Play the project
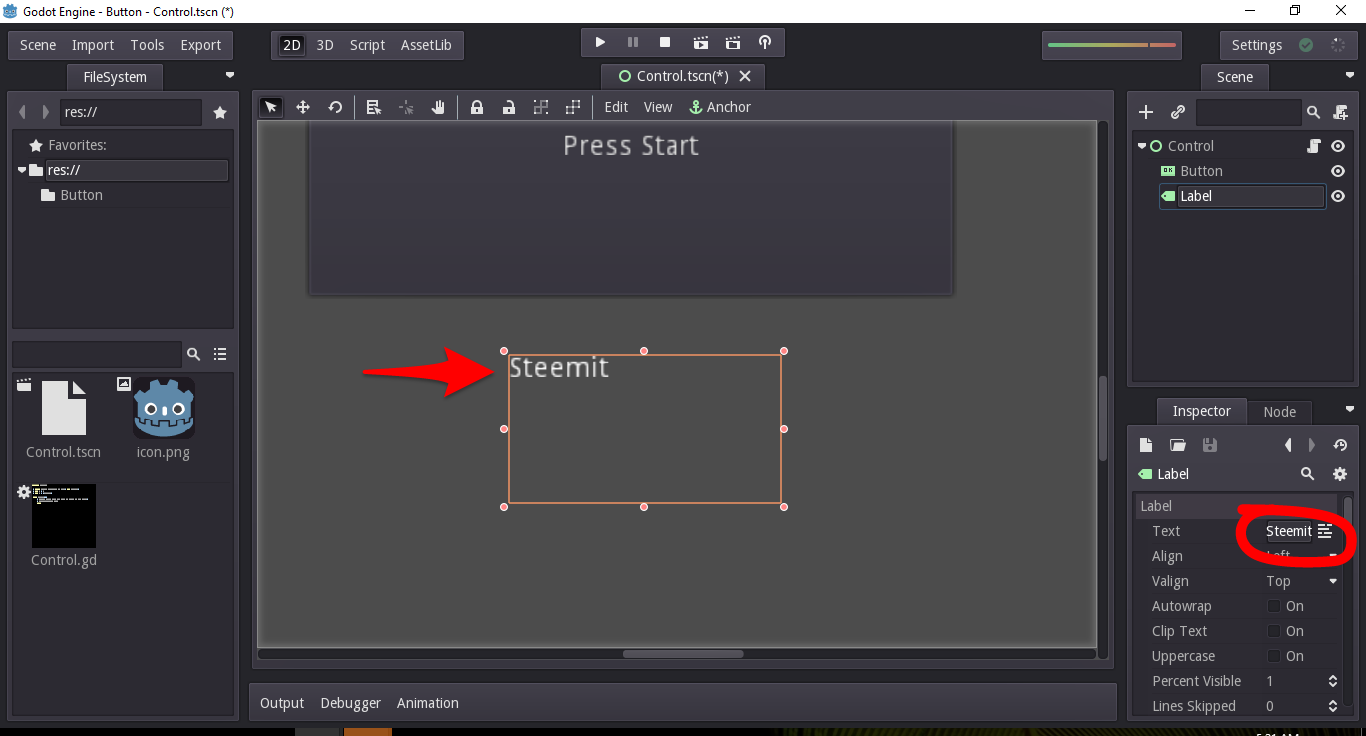Viewport: 1366px width, 736px height. (600, 43)
